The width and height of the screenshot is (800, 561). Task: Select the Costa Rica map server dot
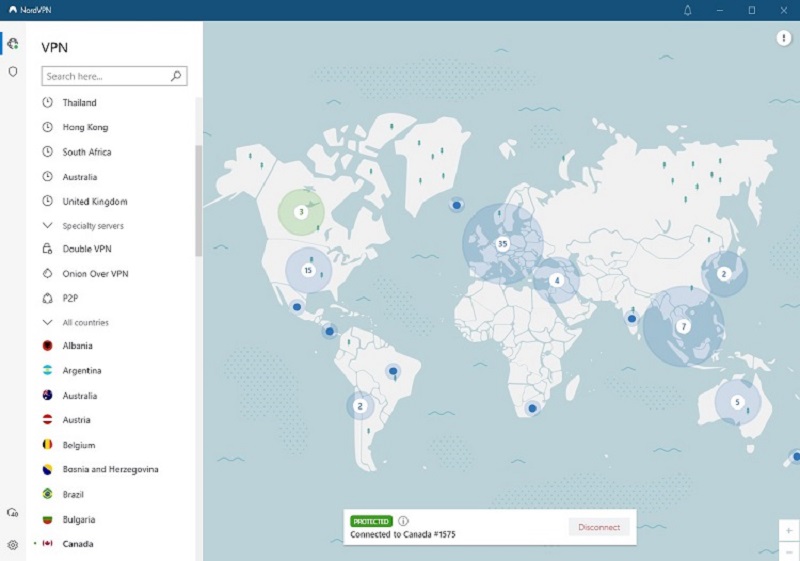[330, 332]
